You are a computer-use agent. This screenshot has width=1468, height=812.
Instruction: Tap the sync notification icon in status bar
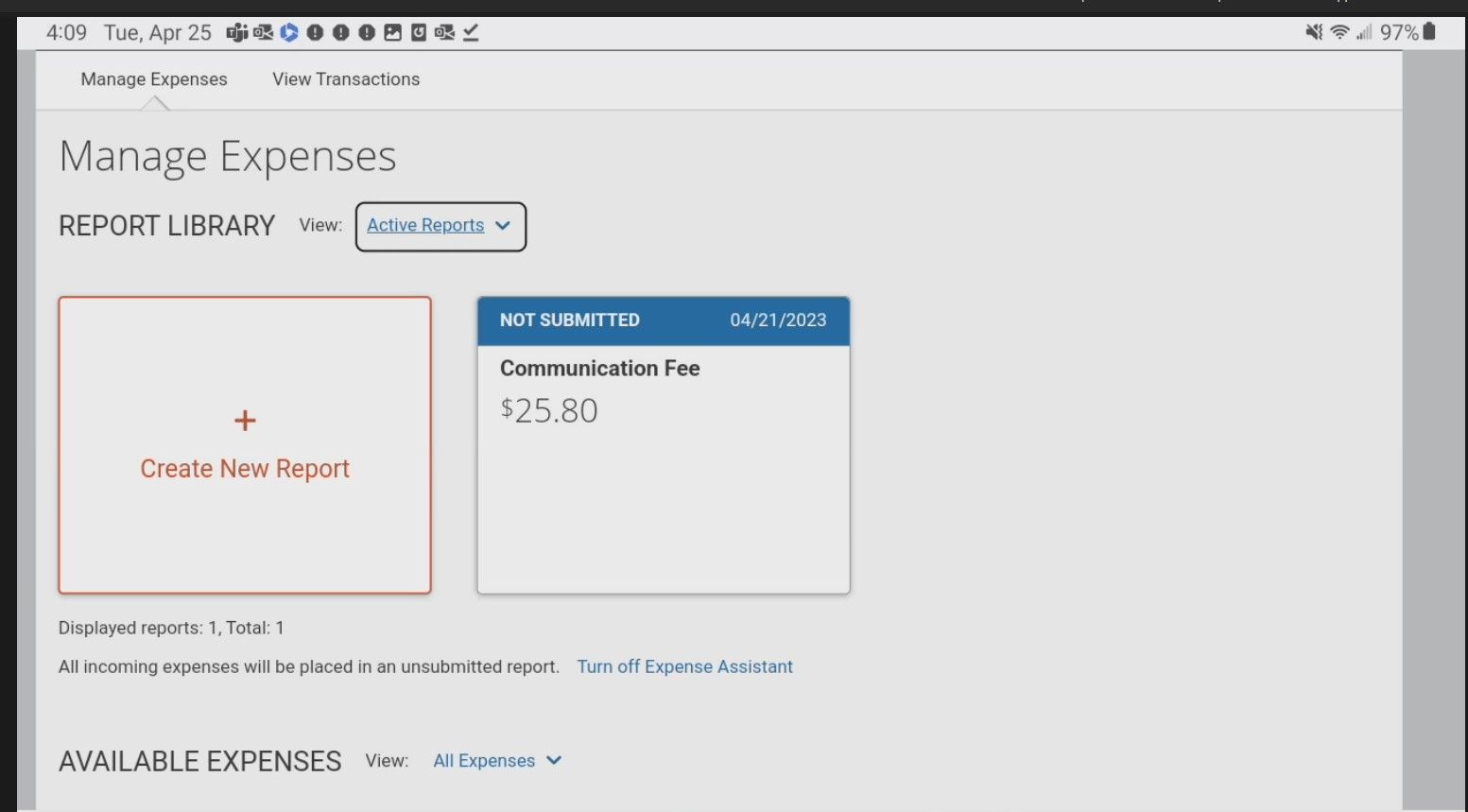pyautogui.click(x=418, y=33)
